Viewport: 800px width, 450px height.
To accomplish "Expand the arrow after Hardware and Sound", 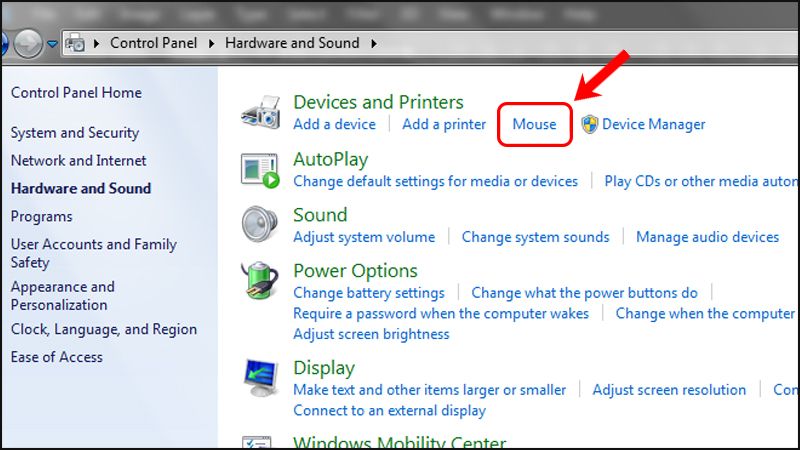I will 374,43.
